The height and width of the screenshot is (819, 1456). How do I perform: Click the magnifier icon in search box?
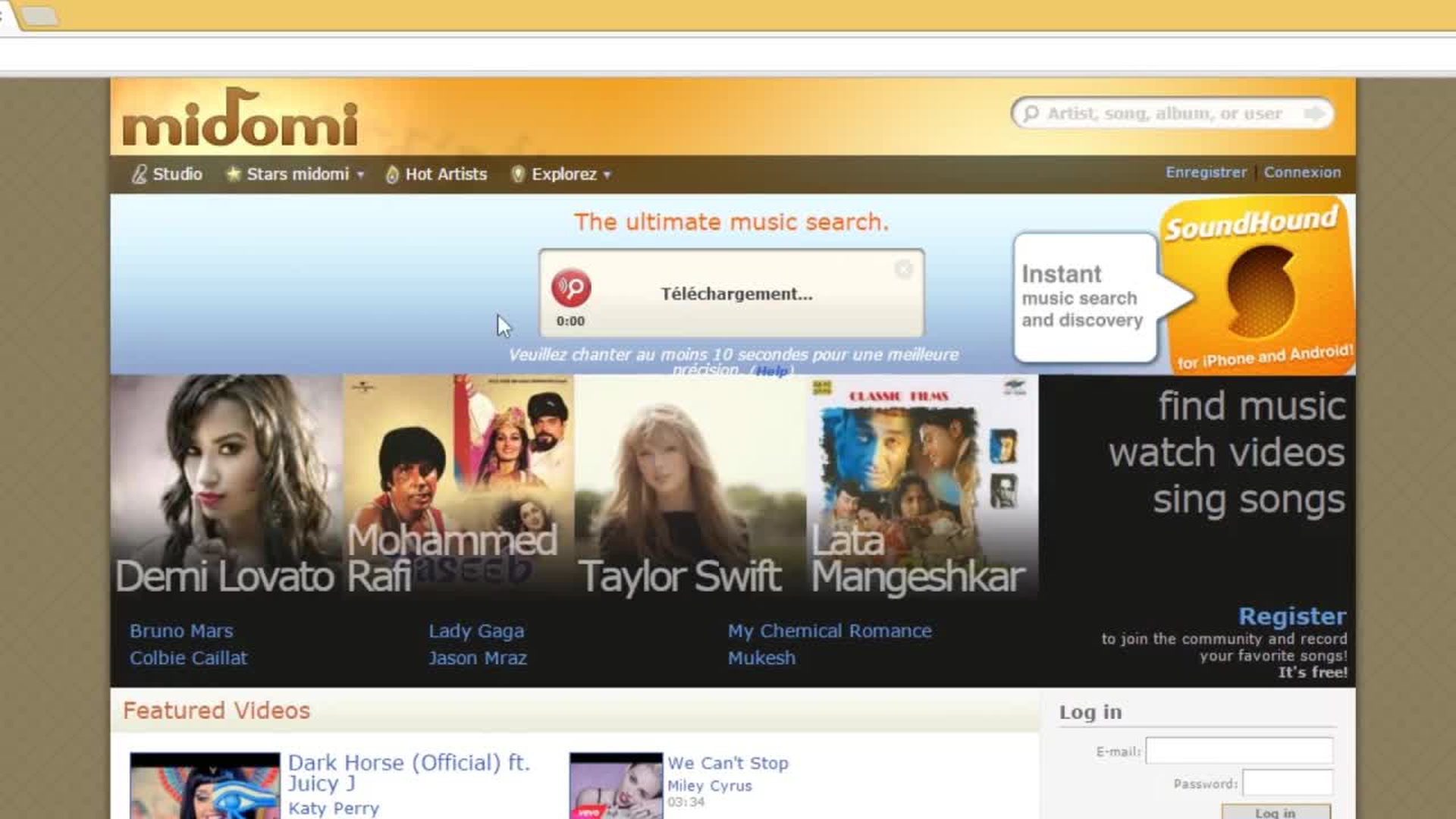click(1031, 114)
